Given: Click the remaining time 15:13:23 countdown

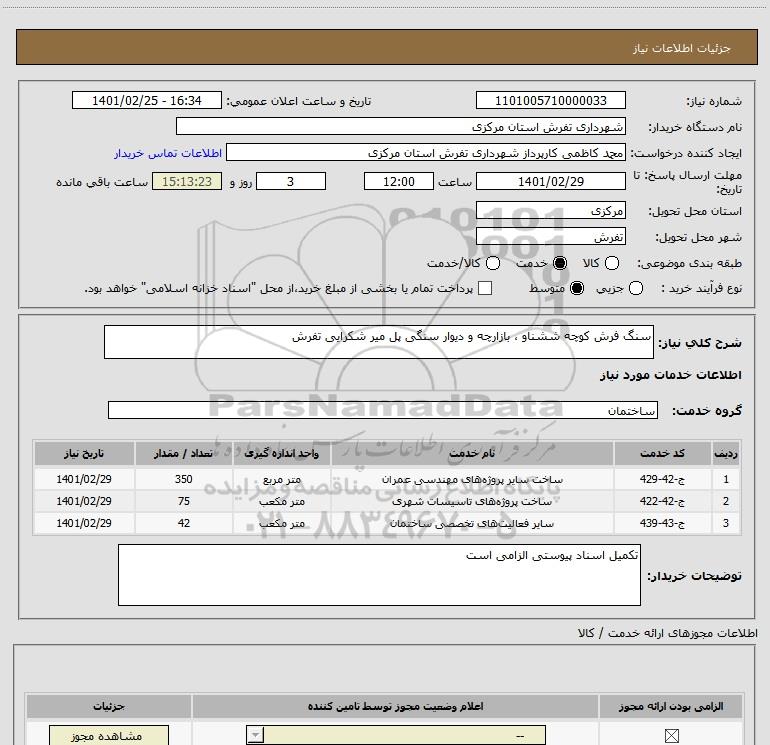Looking at the screenshot, I should [x=187, y=181].
